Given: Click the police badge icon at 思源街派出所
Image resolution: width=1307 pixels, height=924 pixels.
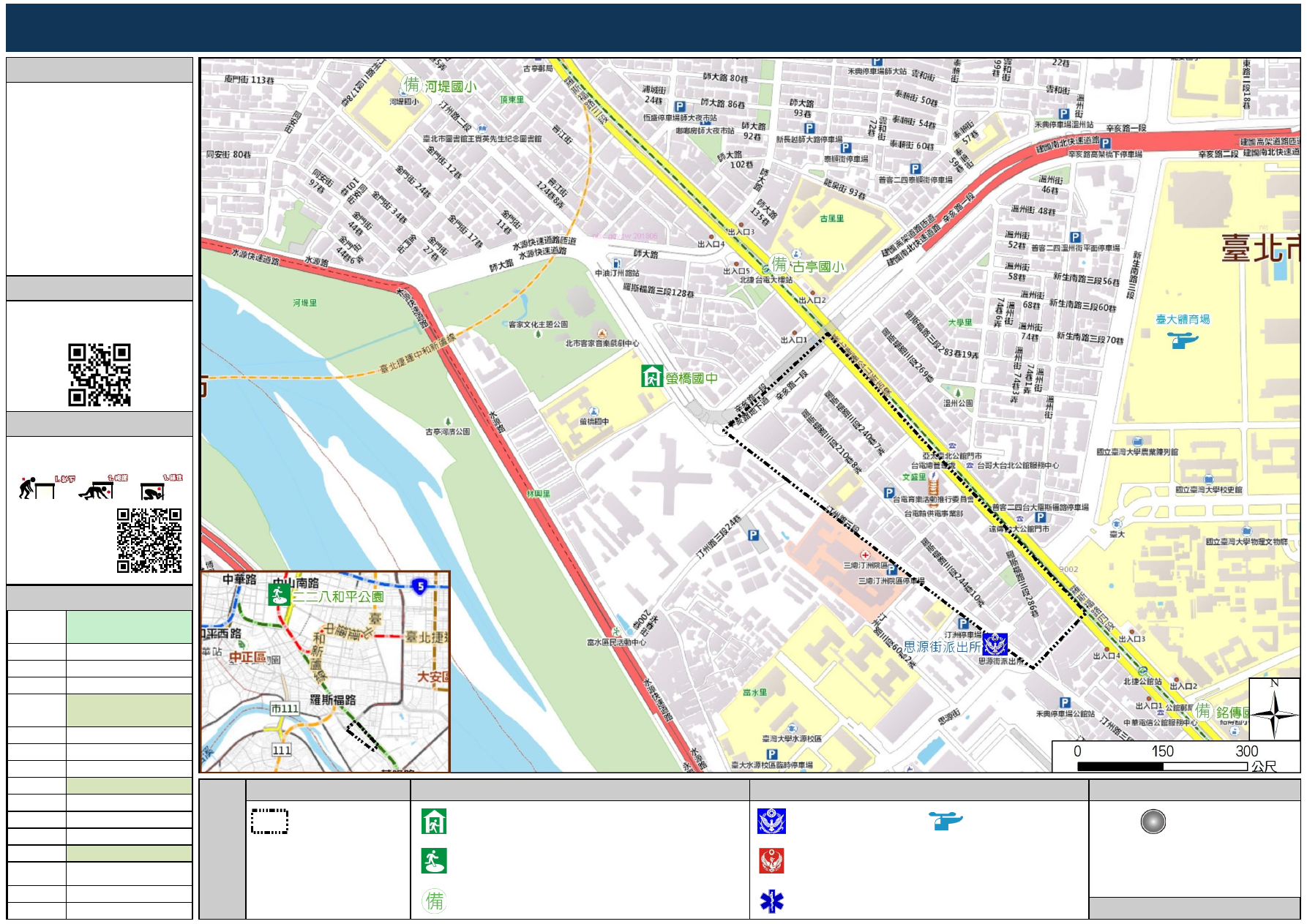Looking at the screenshot, I should pos(995,645).
